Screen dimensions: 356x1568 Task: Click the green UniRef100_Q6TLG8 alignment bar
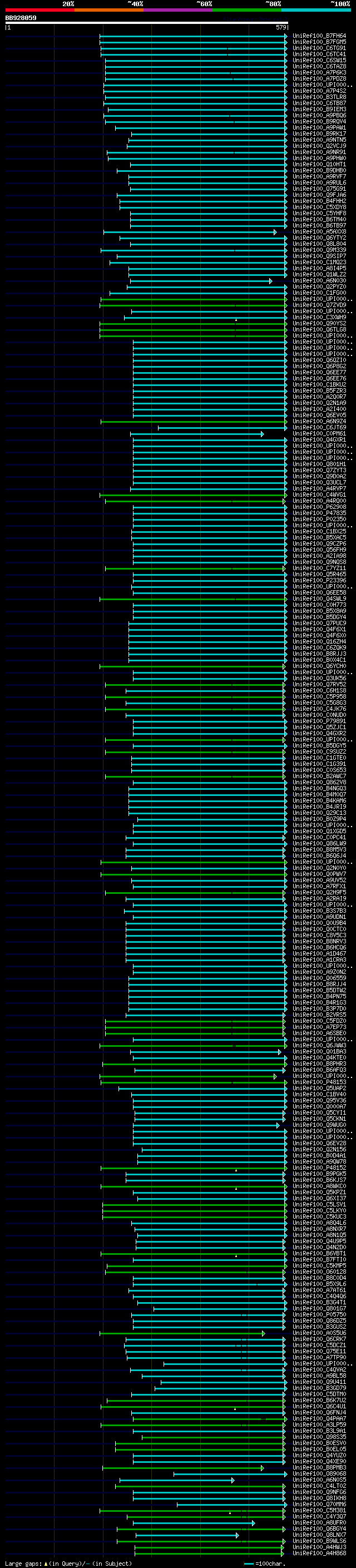(x=194, y=330)
